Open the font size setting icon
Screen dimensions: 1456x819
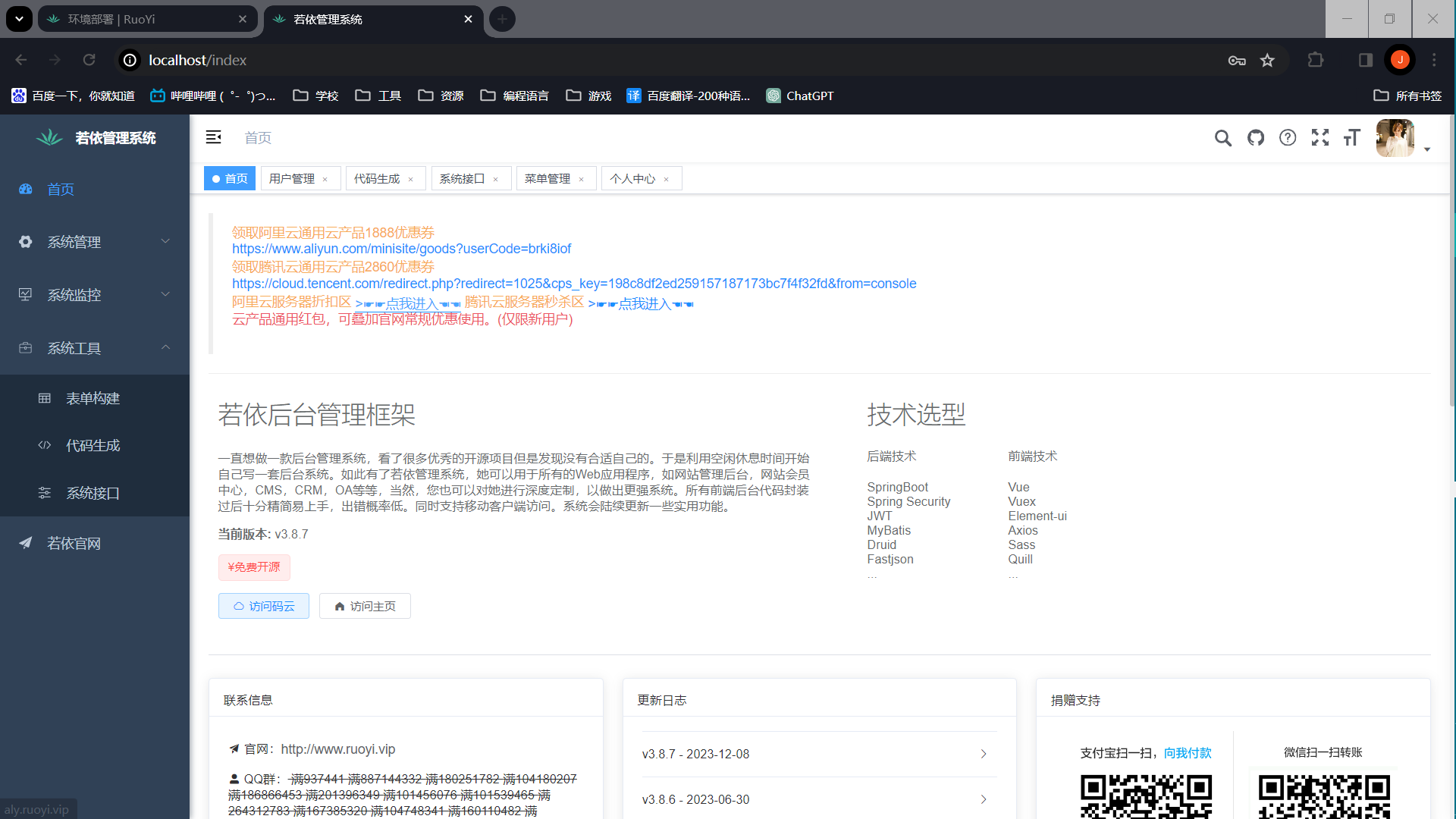click(x=1352, y=138)
